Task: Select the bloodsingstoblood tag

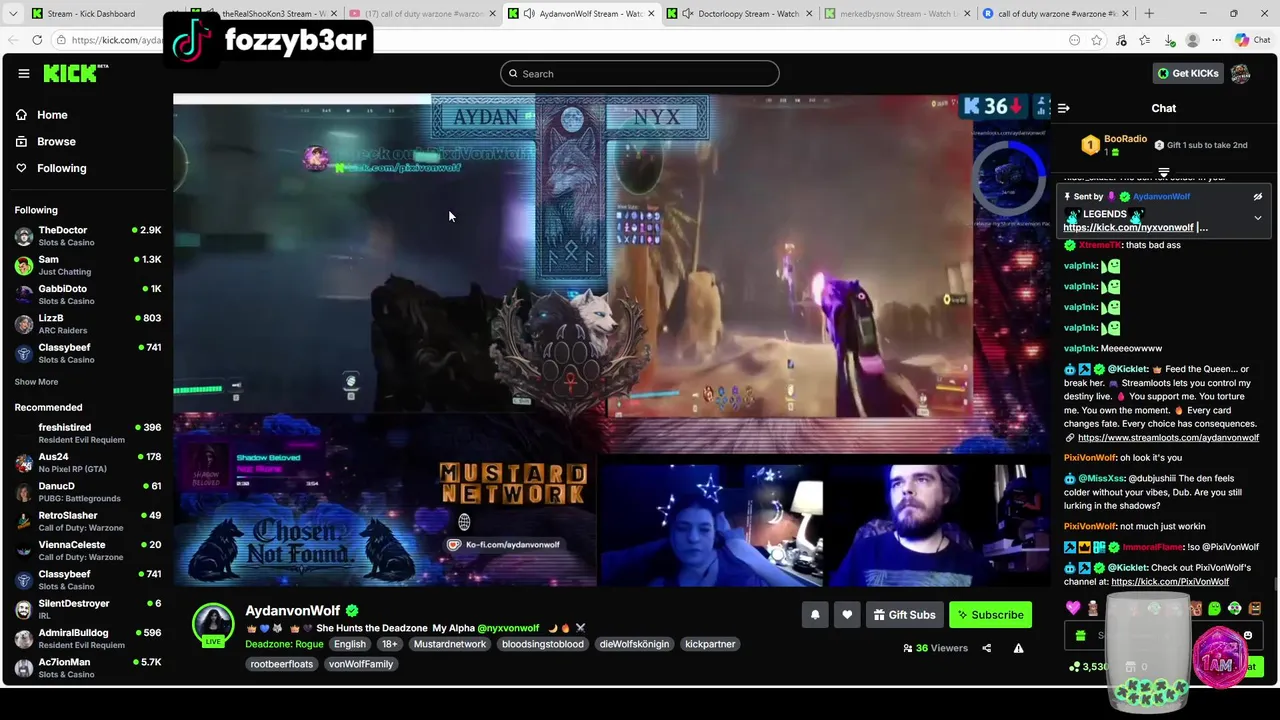Action: [x=543, y=644]
